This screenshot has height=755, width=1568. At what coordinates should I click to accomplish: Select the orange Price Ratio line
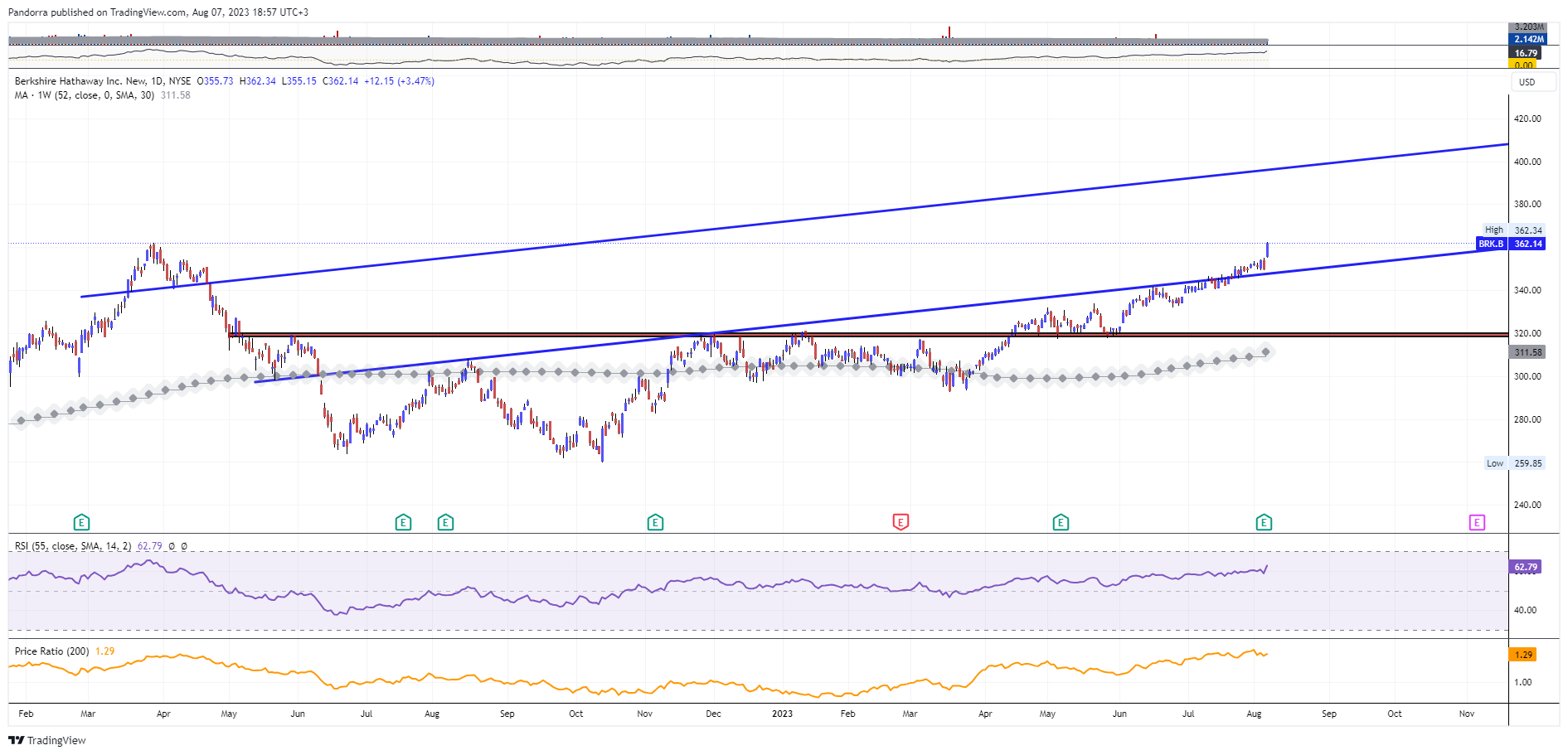638,675
